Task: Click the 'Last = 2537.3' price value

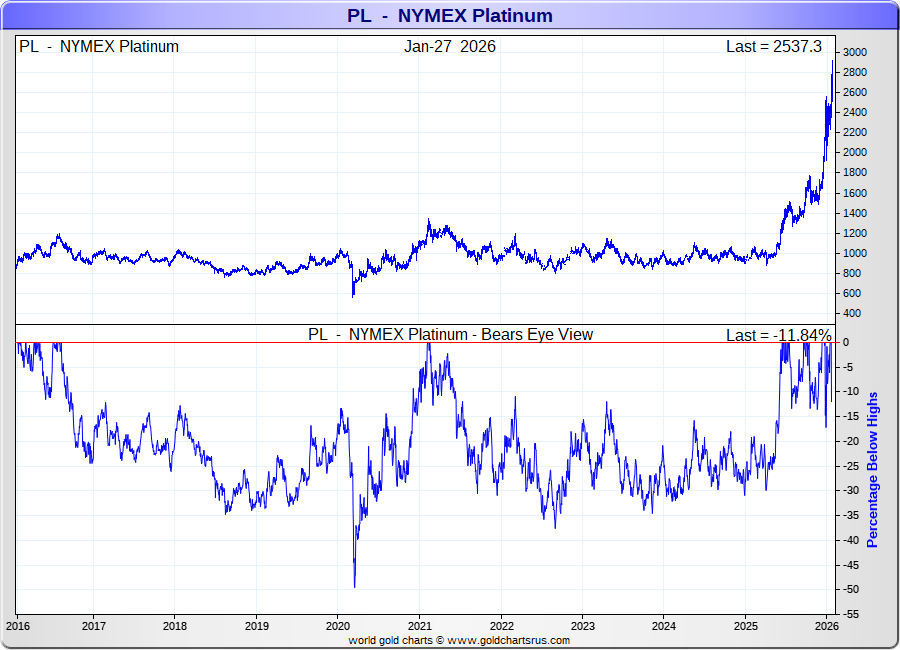Action: tap(774, 47)
